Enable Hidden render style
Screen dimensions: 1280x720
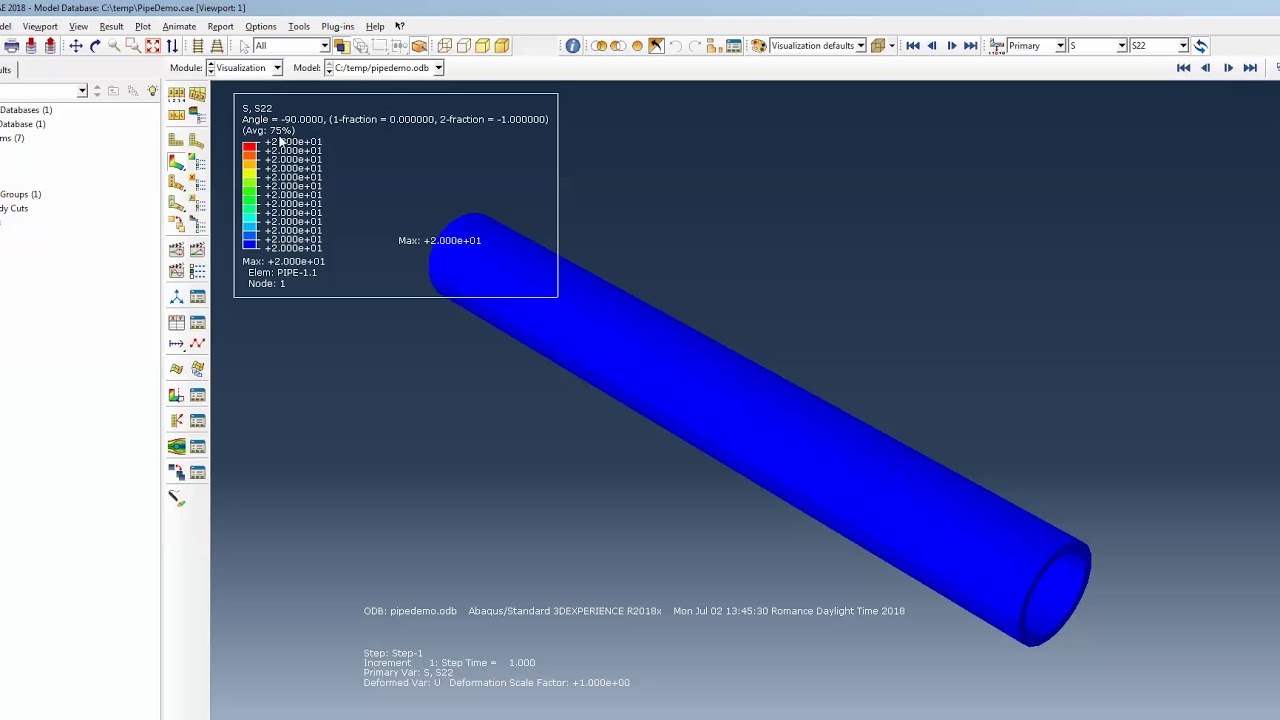464,46
